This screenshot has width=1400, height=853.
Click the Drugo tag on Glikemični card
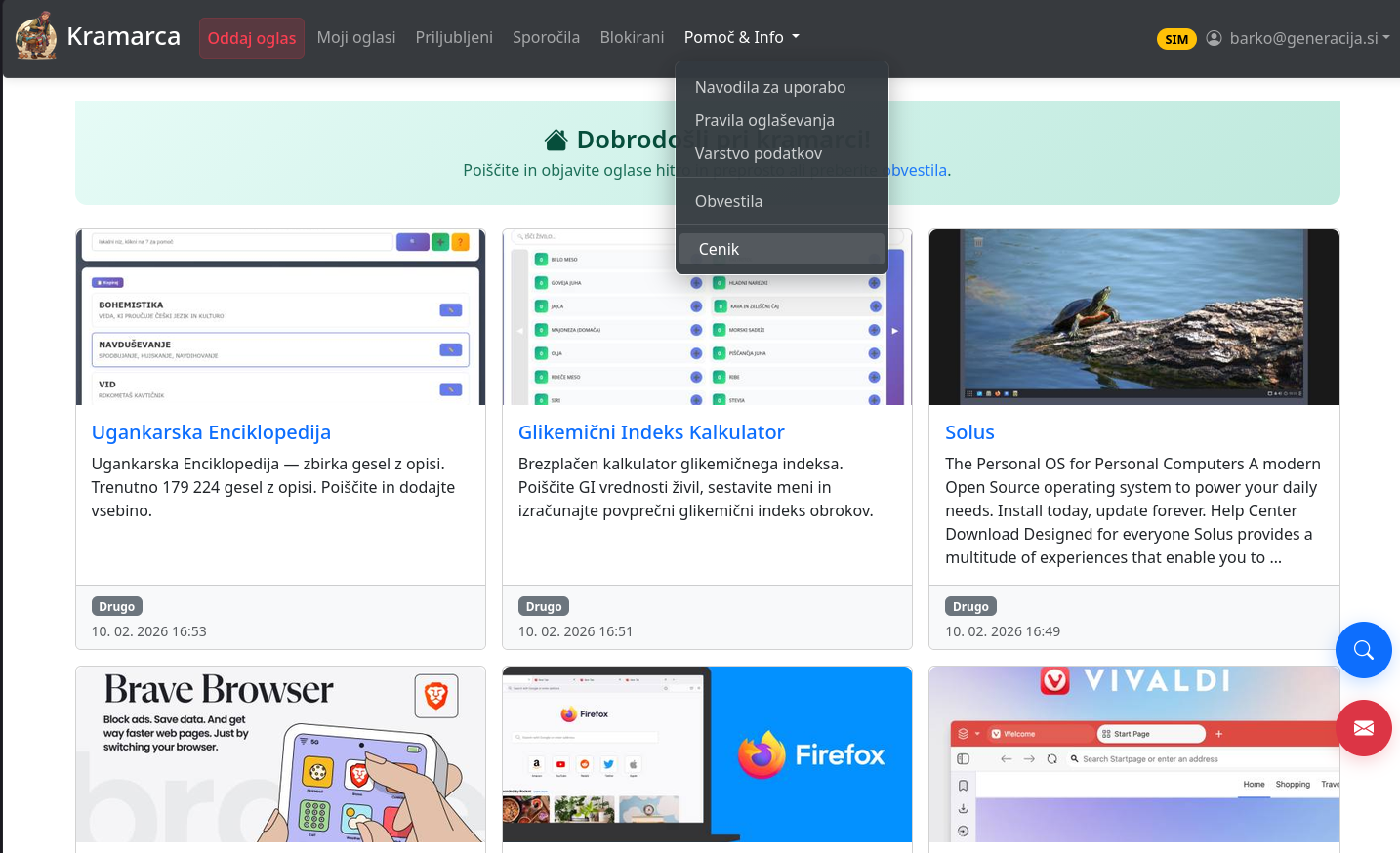(x=544, y=606)
